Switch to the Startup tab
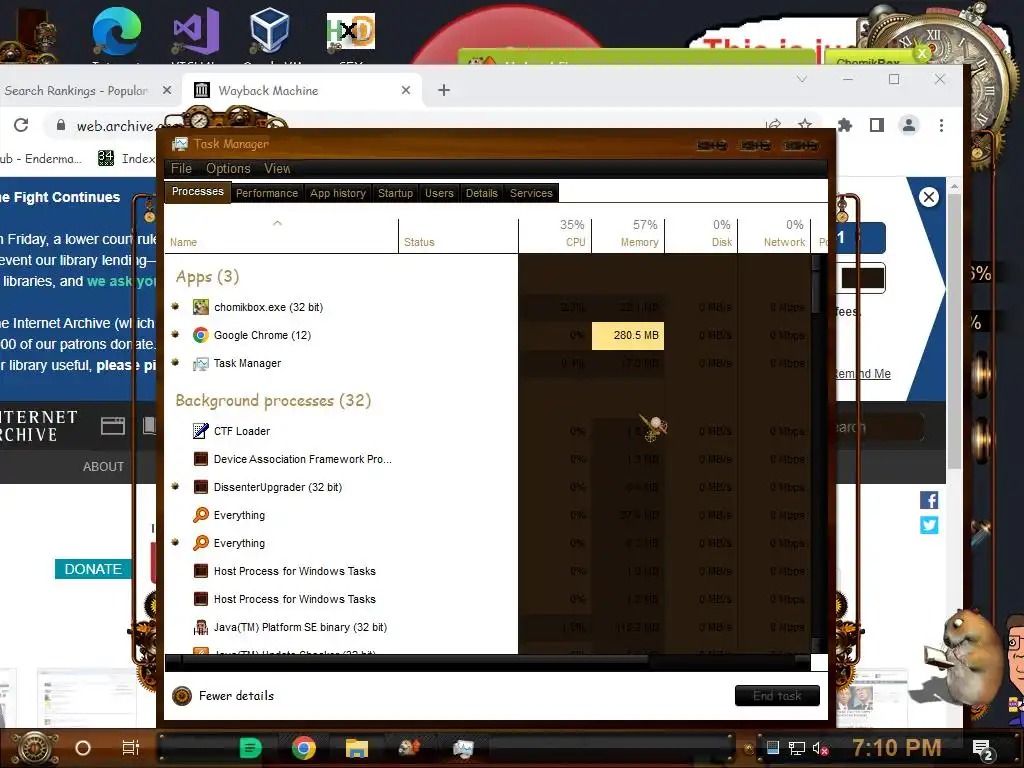 pos(395,193)
